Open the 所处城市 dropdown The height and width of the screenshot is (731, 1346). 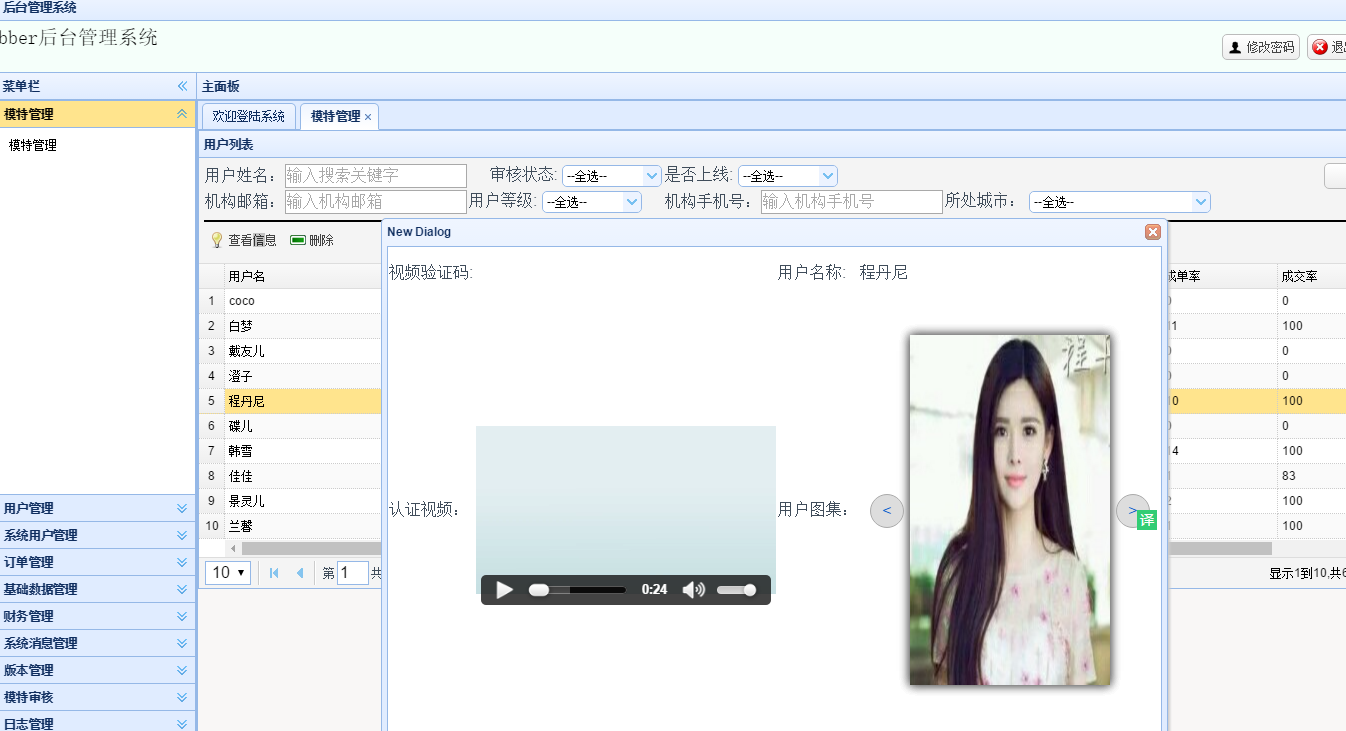point(1119,202)
